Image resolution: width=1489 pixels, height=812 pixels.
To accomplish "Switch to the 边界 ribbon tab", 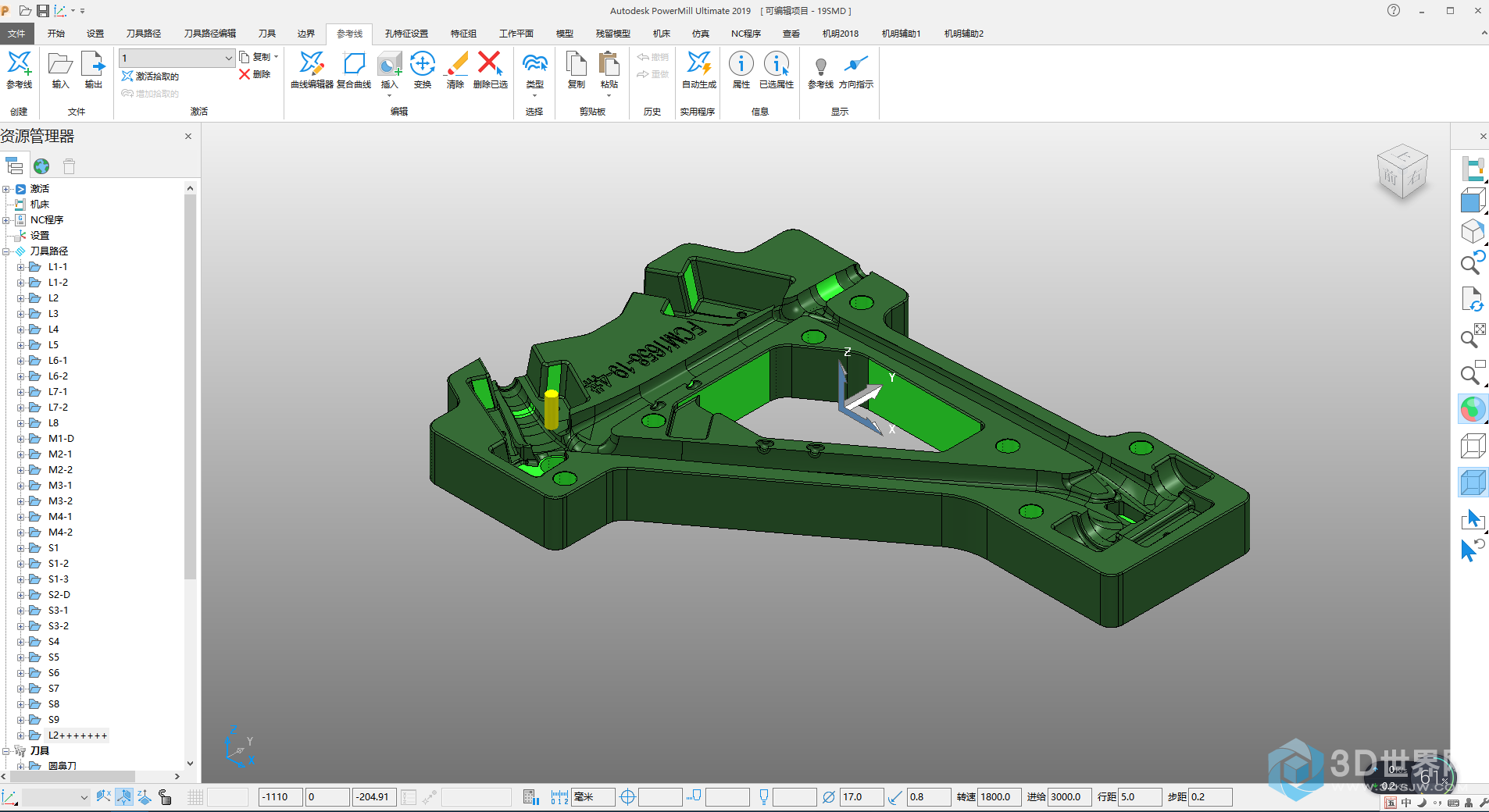I will point(306,34).
